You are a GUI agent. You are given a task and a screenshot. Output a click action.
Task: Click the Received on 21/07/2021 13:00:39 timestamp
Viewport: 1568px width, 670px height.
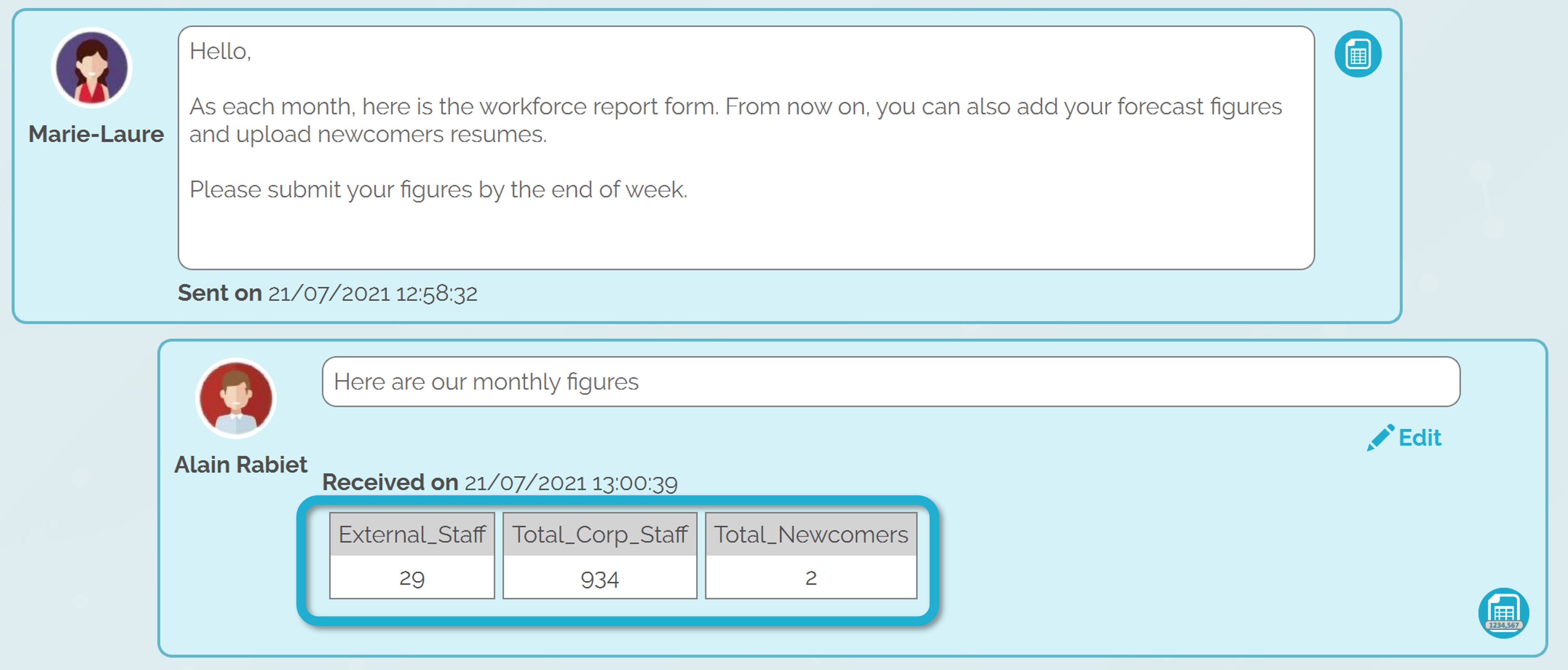(x=500, y=483)
